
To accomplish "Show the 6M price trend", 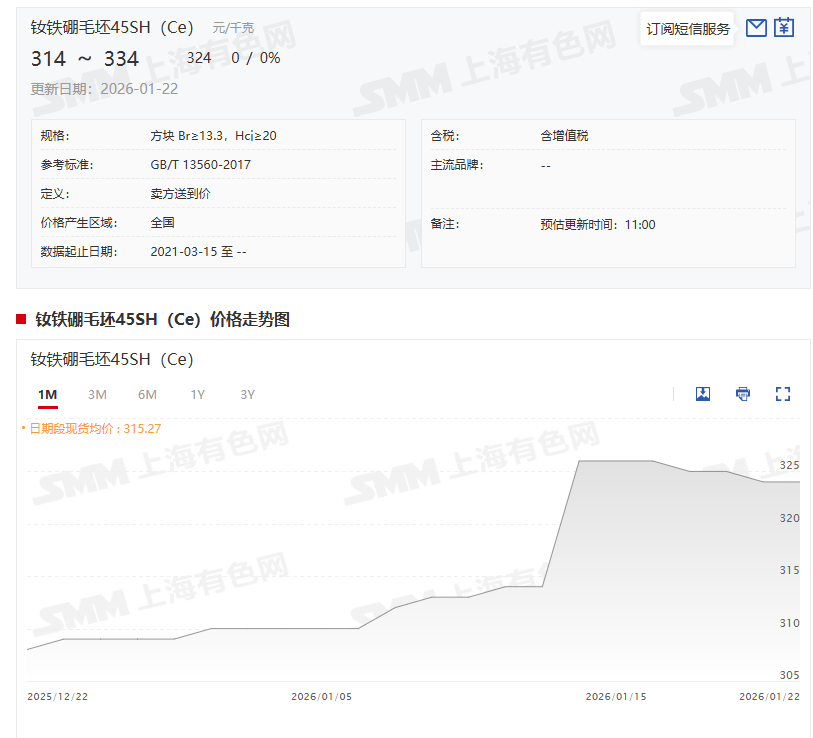I will tap(147, 395).
